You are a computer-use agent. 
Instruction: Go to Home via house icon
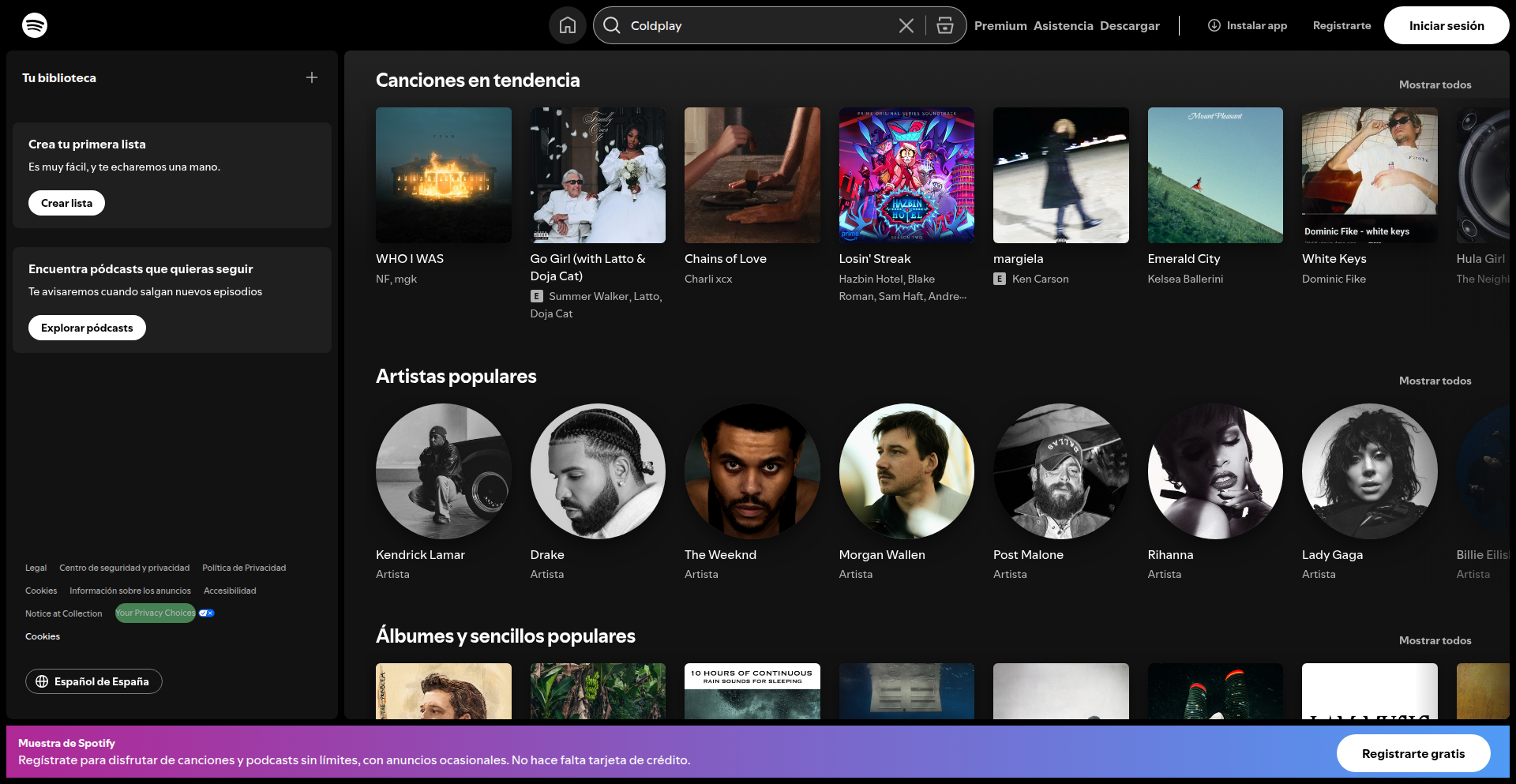pyautogui.click(x=567, y=25)
